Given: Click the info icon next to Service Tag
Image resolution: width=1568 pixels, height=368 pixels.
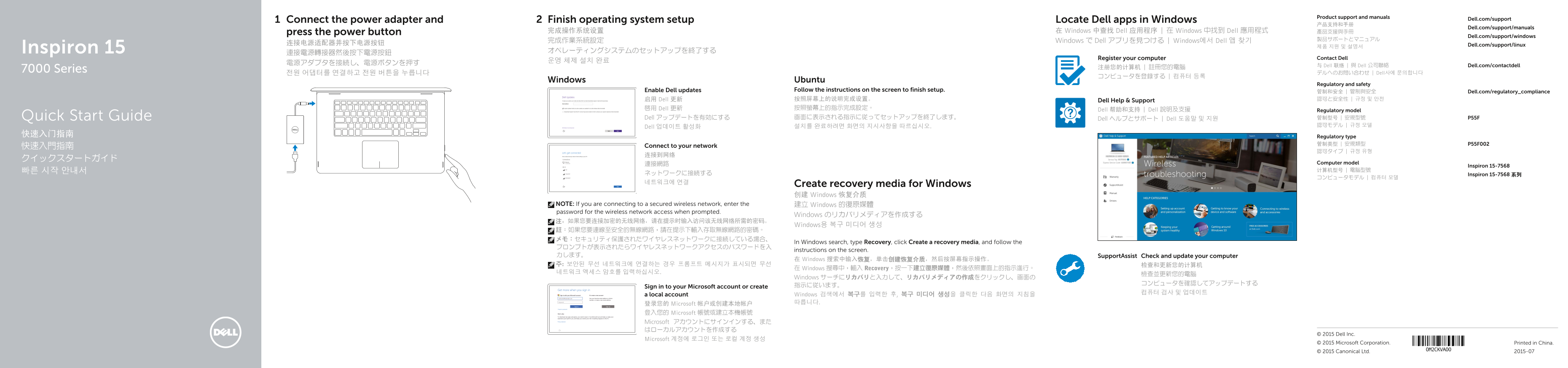Looking at the screenshot, I should [1128, 160].
